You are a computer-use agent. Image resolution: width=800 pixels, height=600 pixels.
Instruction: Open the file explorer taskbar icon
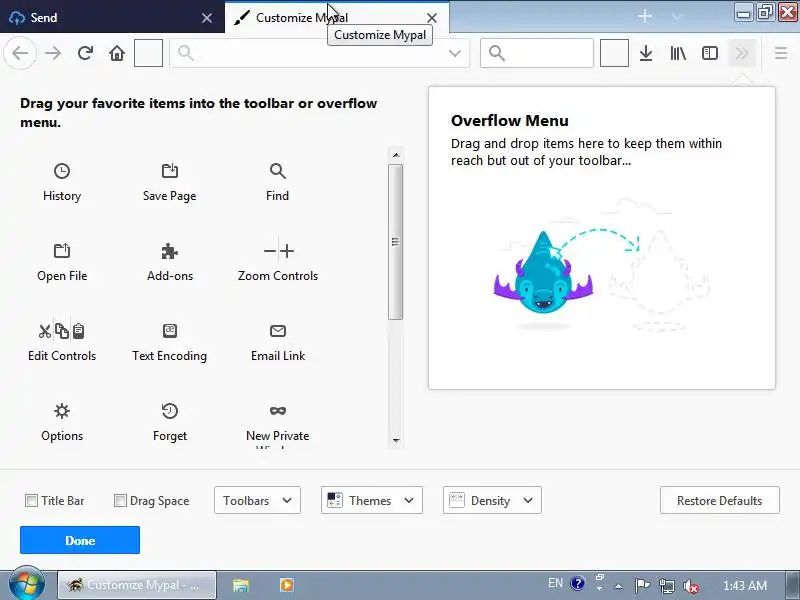241,585
